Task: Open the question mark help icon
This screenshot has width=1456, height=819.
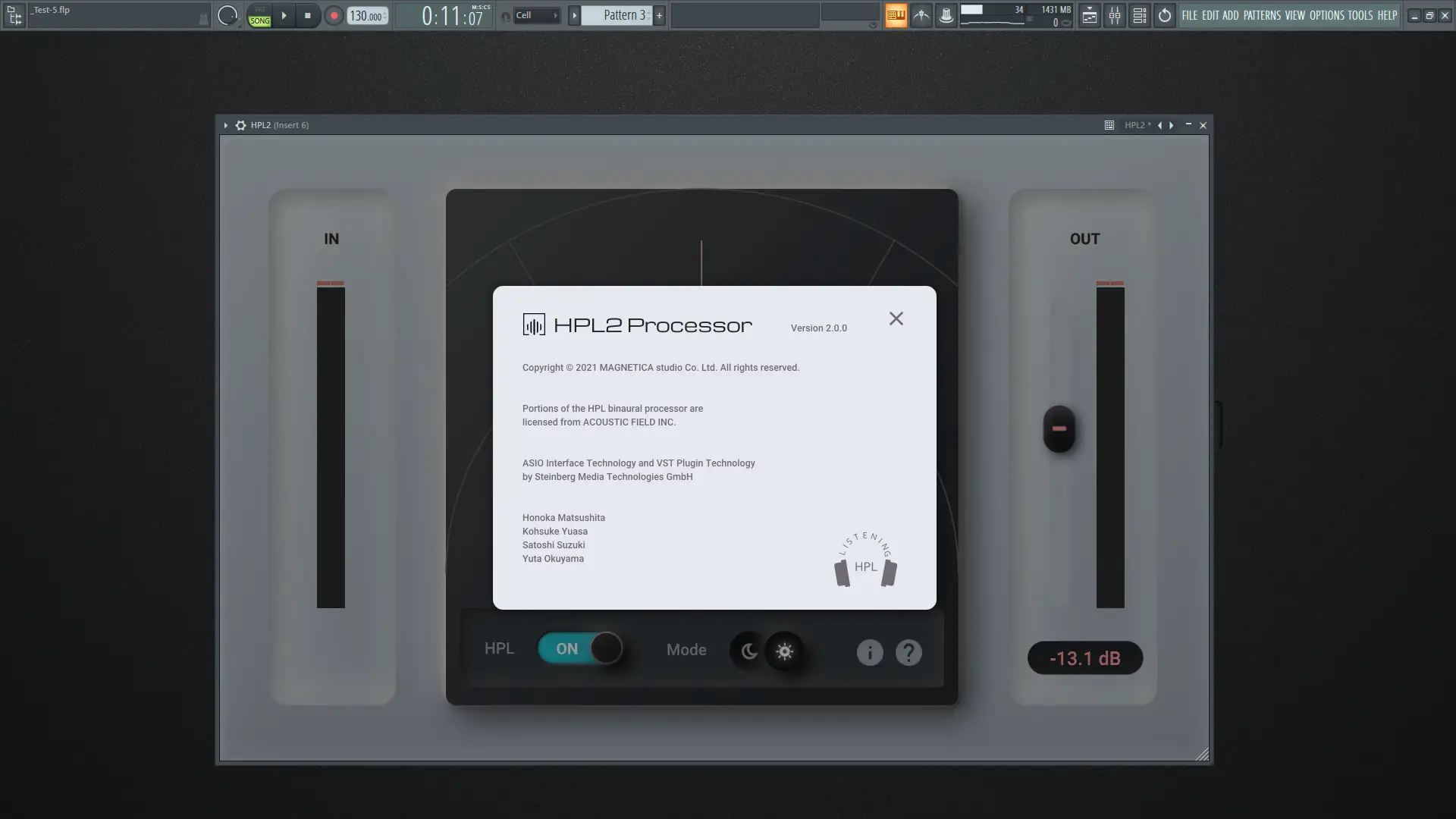Action: [908, 652]
